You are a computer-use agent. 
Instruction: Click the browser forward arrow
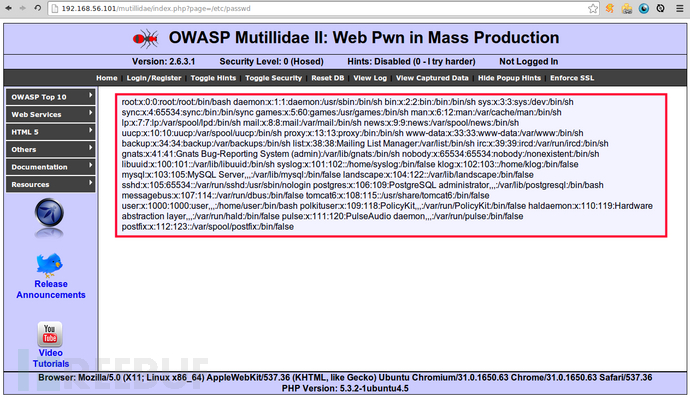22,8
